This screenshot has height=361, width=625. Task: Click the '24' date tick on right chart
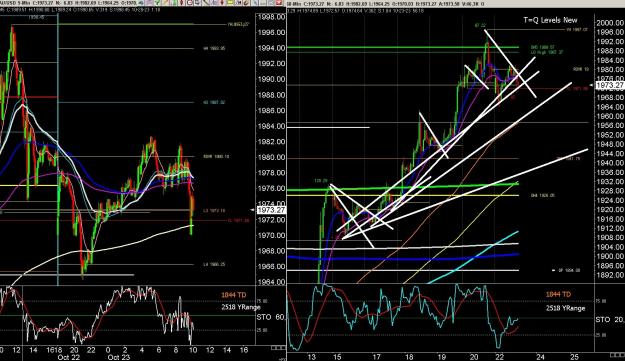point(540,357)
